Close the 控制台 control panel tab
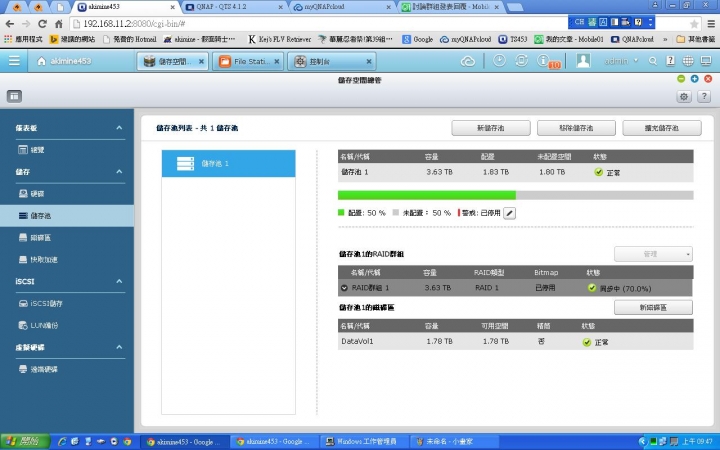The image size is (720, 450). pos(369,62)
